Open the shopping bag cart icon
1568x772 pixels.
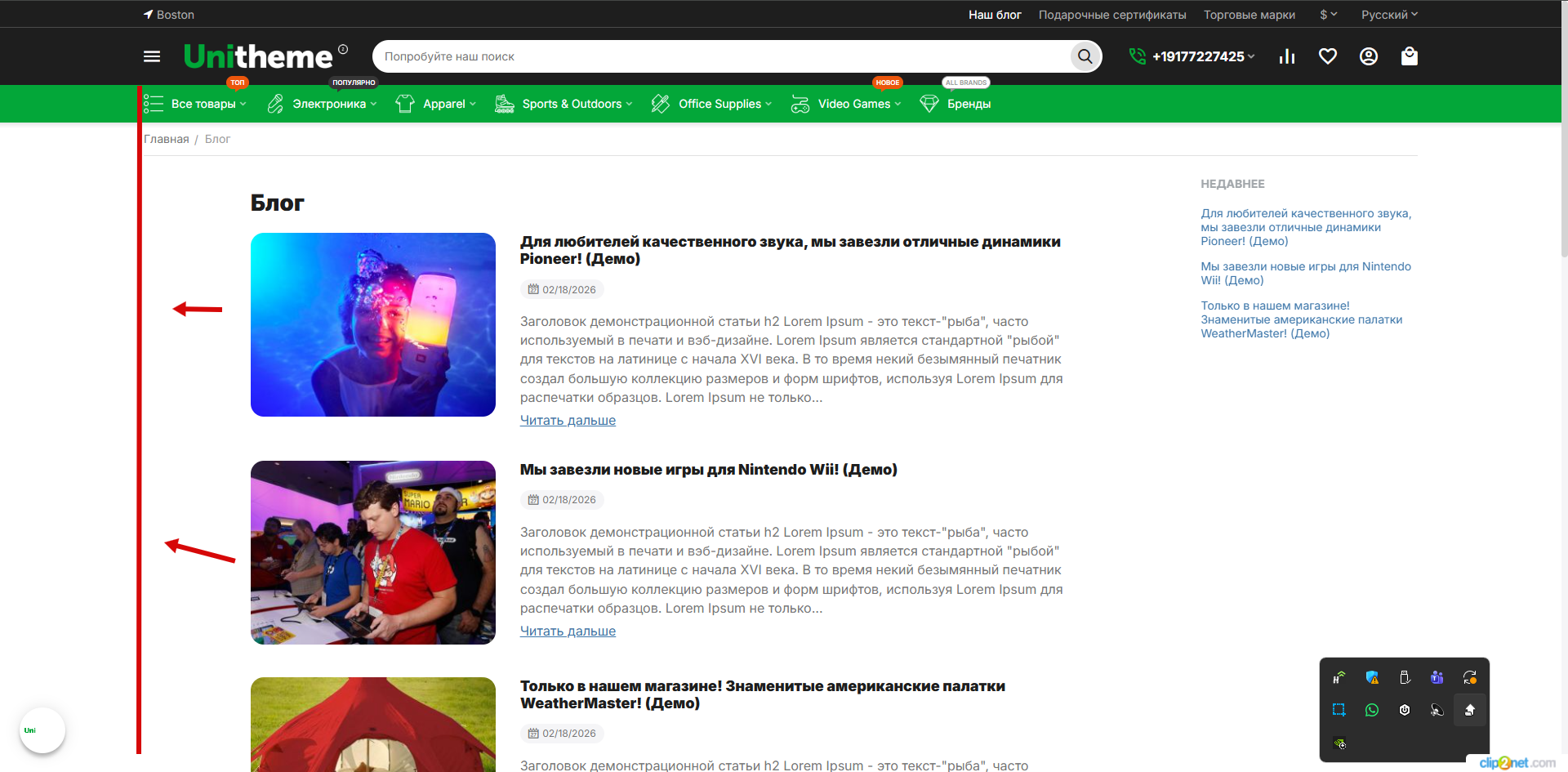pyautogui.click(x=1409, y=56)
